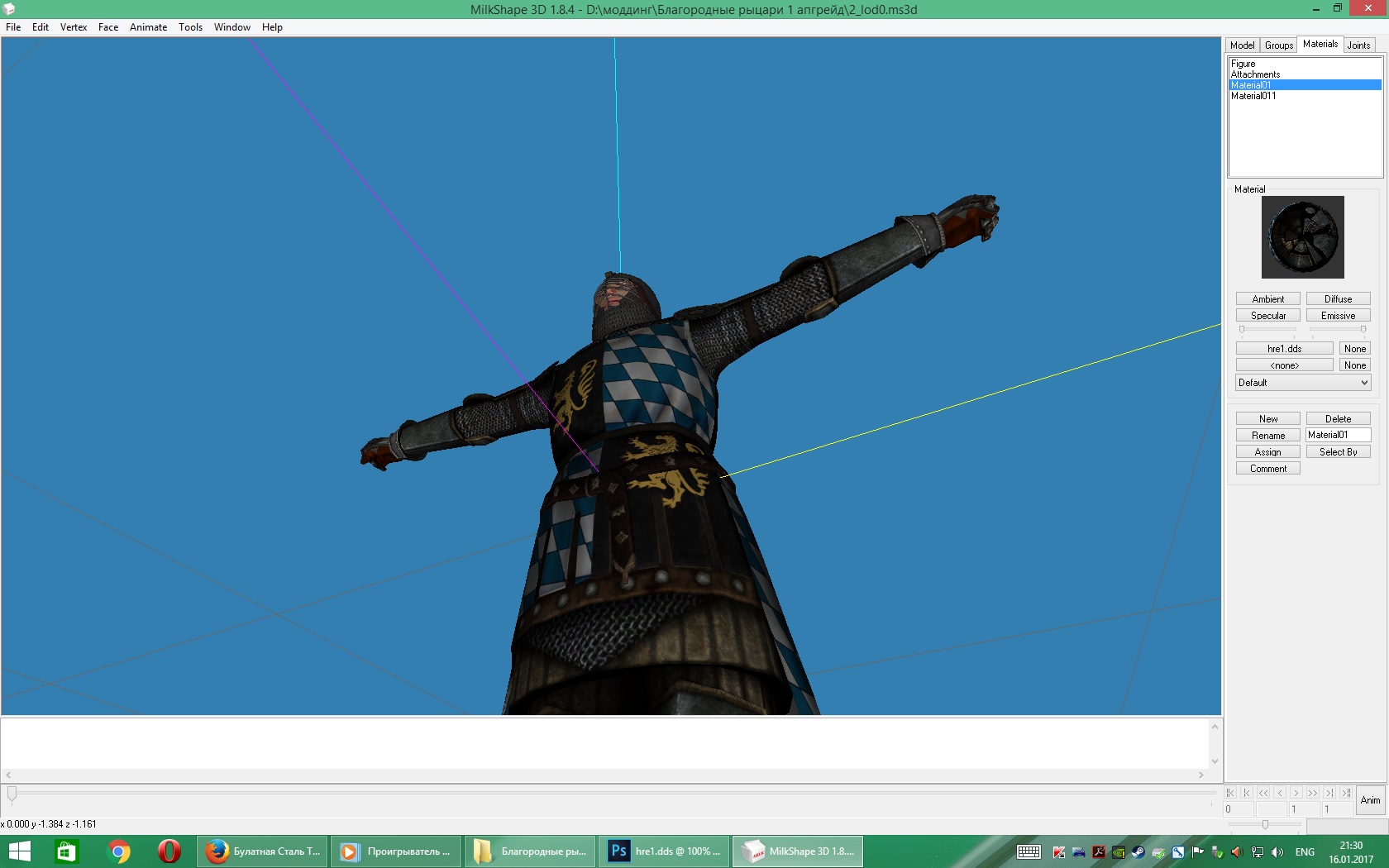Viewport: 1389px width, 868px height.
Task: Open Windows Store from the taskbar
Action: point(66,851)
